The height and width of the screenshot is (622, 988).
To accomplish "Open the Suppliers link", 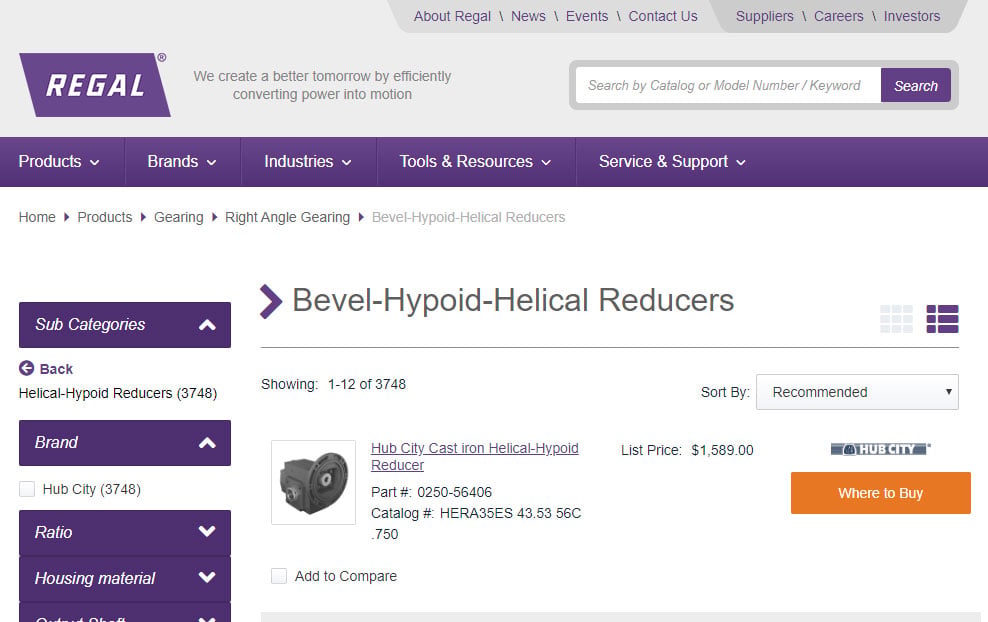I will pyautogui.click(x=764, y=16).
